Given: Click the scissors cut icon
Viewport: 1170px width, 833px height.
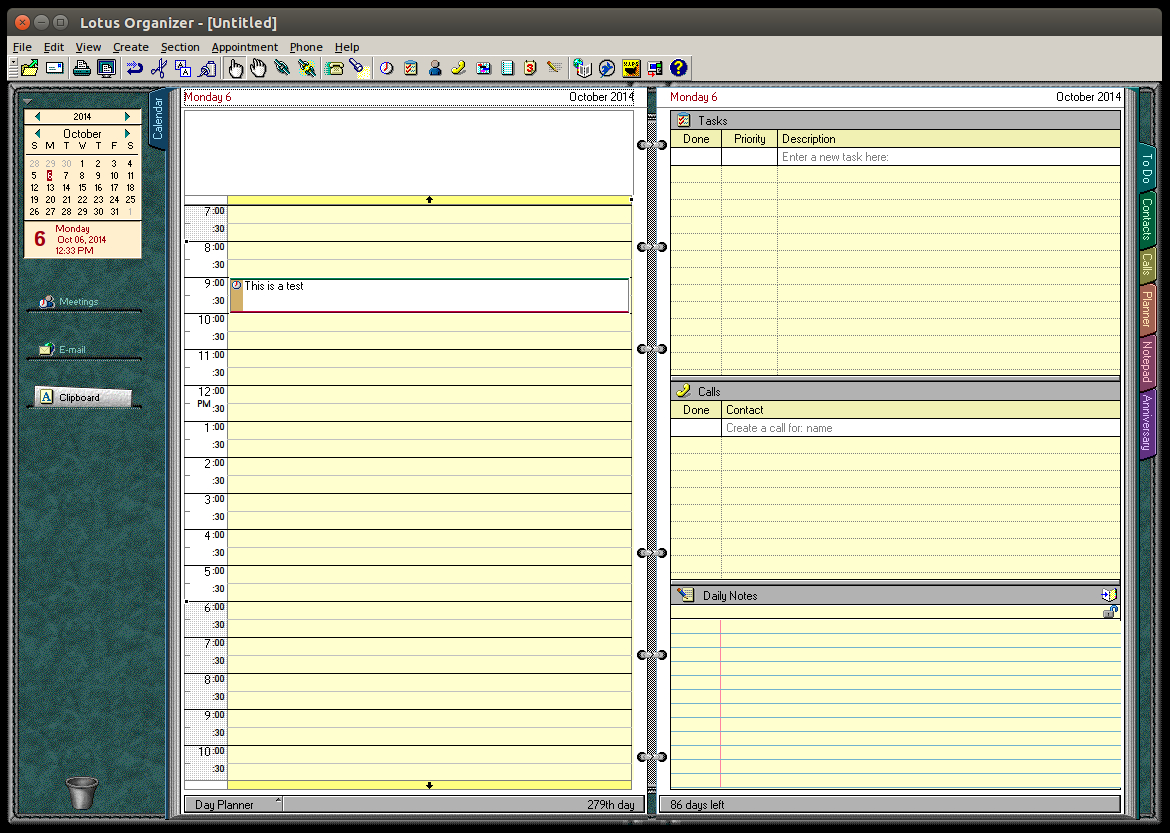Looking at the screenshot, I should click(x=158, y=68).
